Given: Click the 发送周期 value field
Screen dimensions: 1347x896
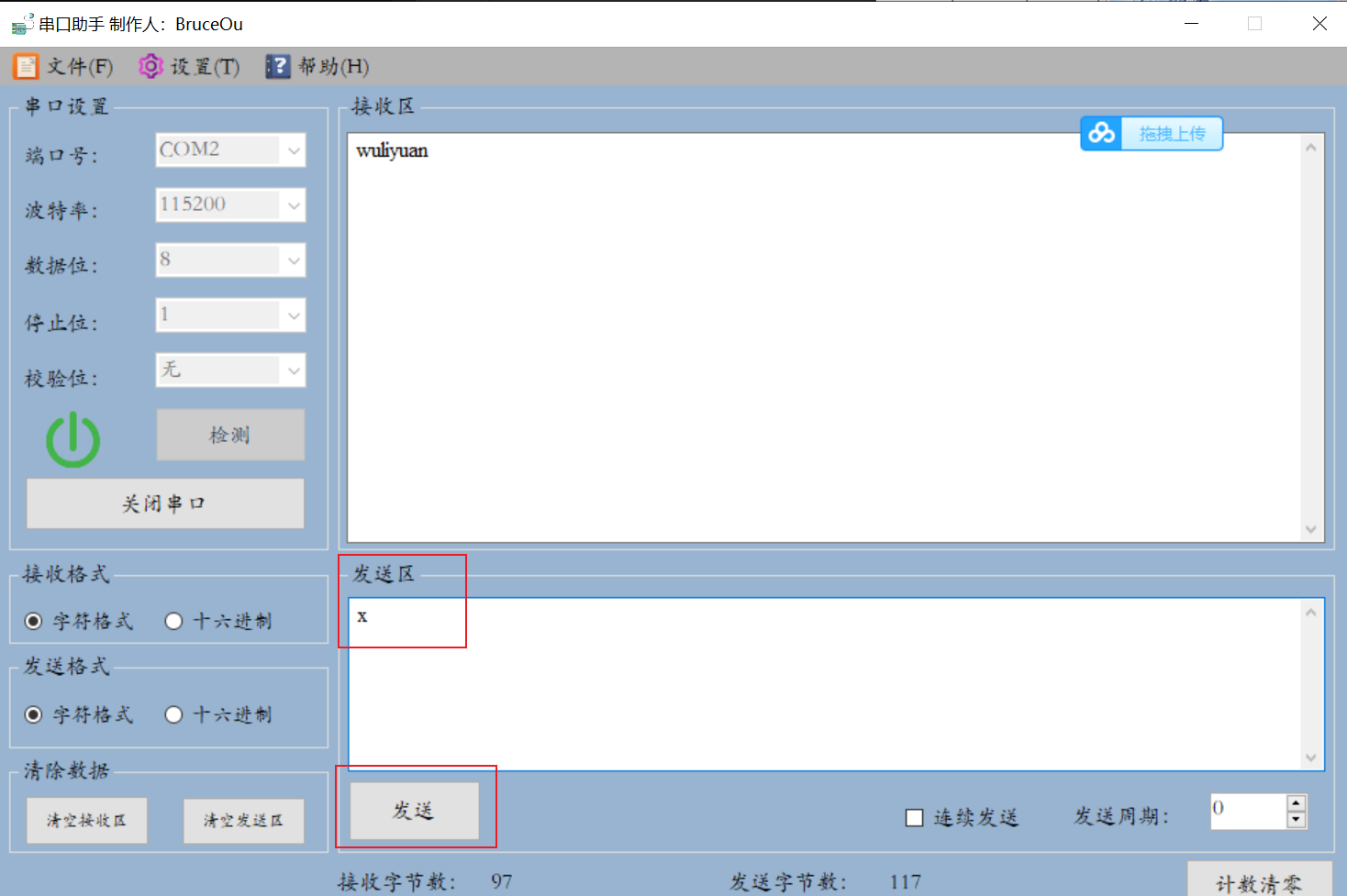Looking at the screenshot, I should click(x=1248, y=811).
